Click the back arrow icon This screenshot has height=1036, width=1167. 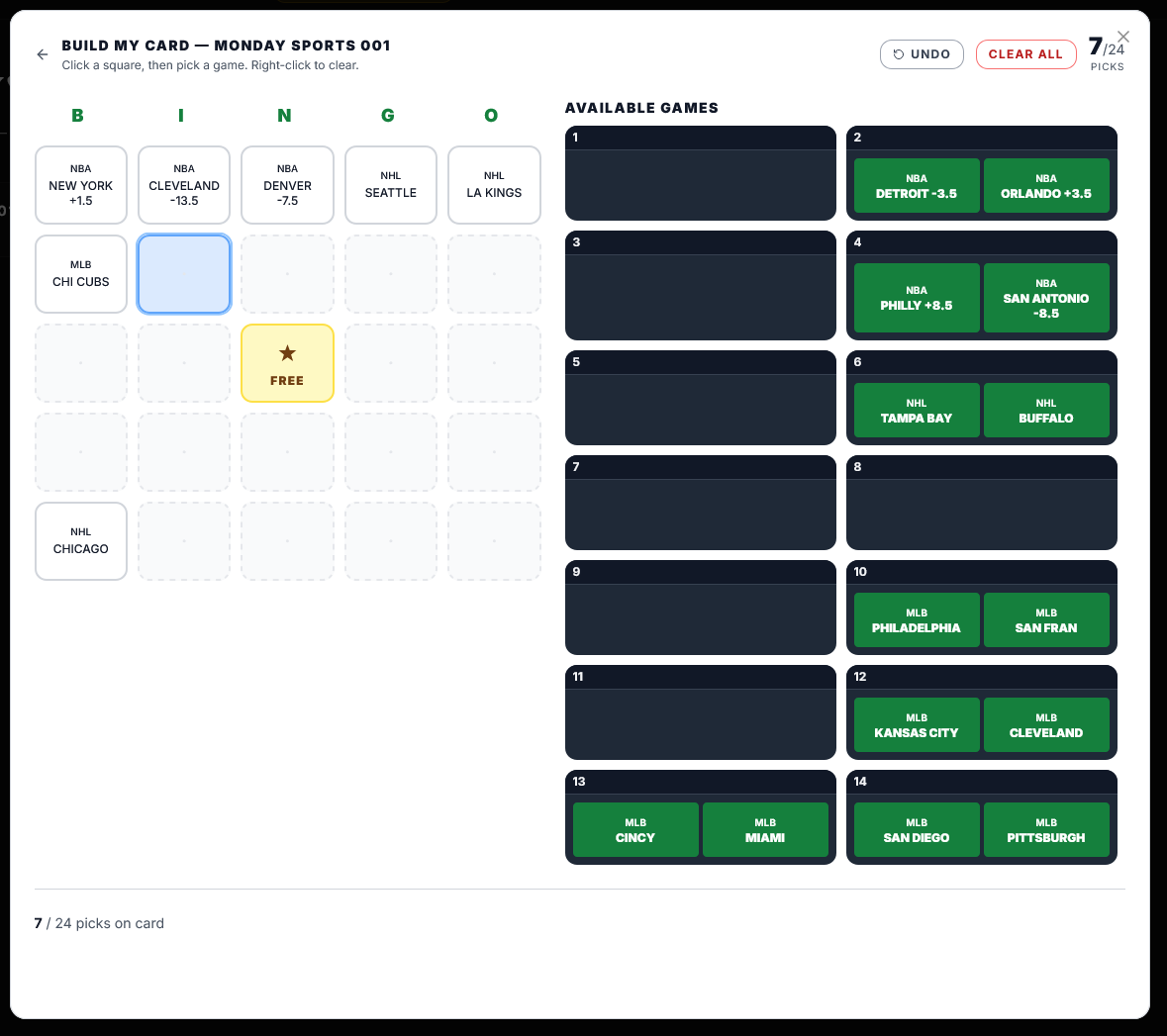pyautogui.click(x=42, y=54)
